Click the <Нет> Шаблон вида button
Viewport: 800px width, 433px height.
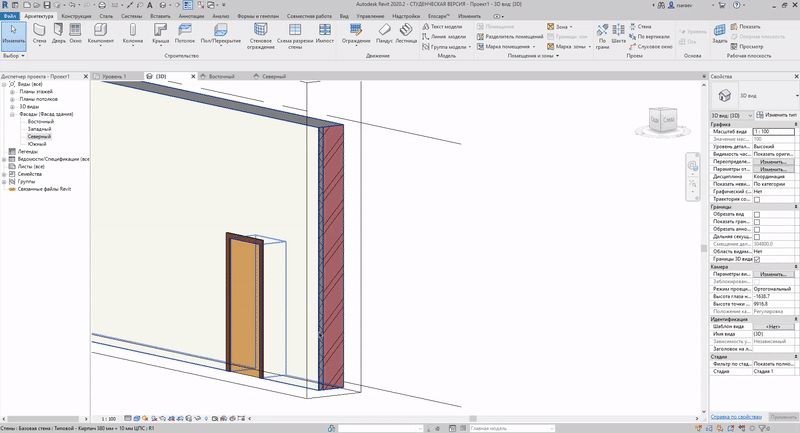coord(773,327)
